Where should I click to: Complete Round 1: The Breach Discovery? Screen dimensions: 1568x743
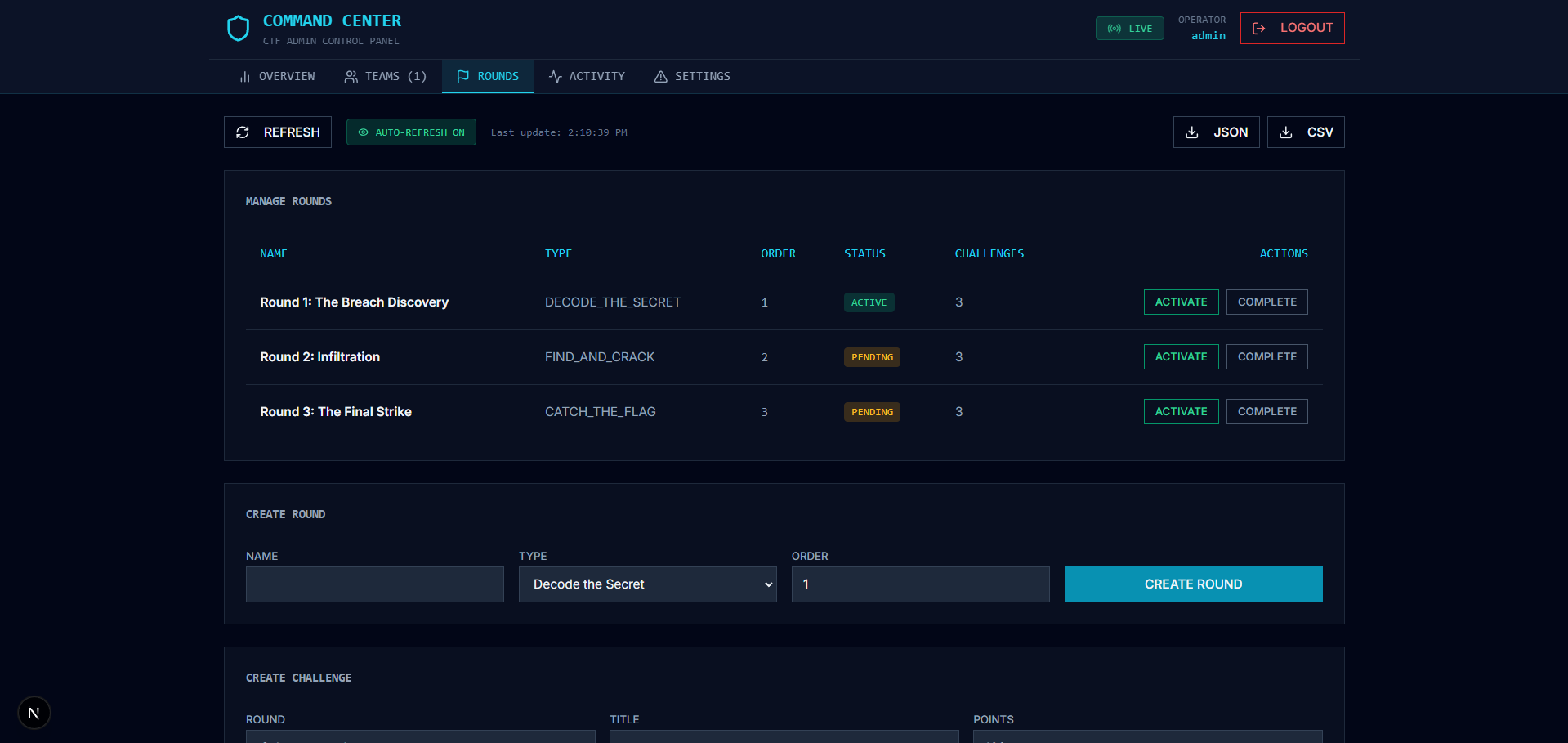point(1266,302)
